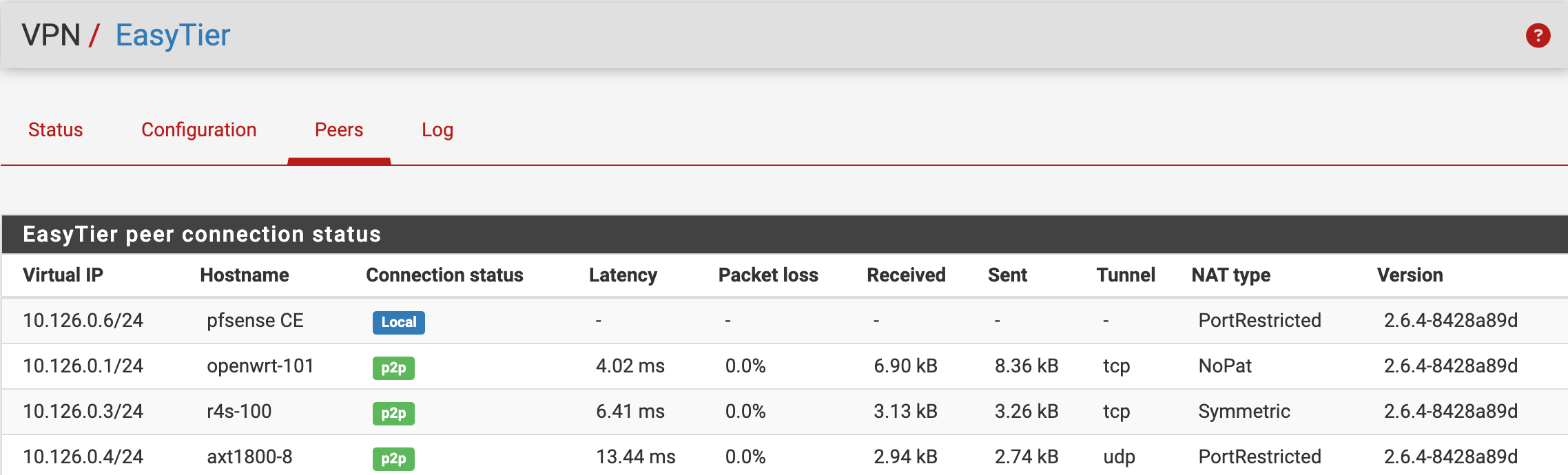Image resolution: width=1568 pixels, height=475 pixels.
Task: Open the Log tab
Action: click(x=437, y=129)
